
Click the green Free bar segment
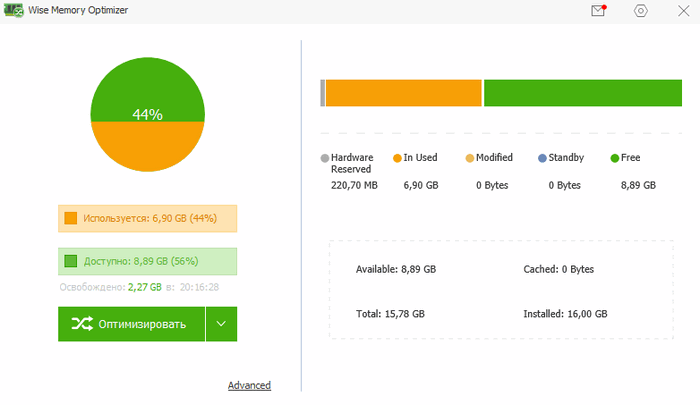tap(584, 93)
